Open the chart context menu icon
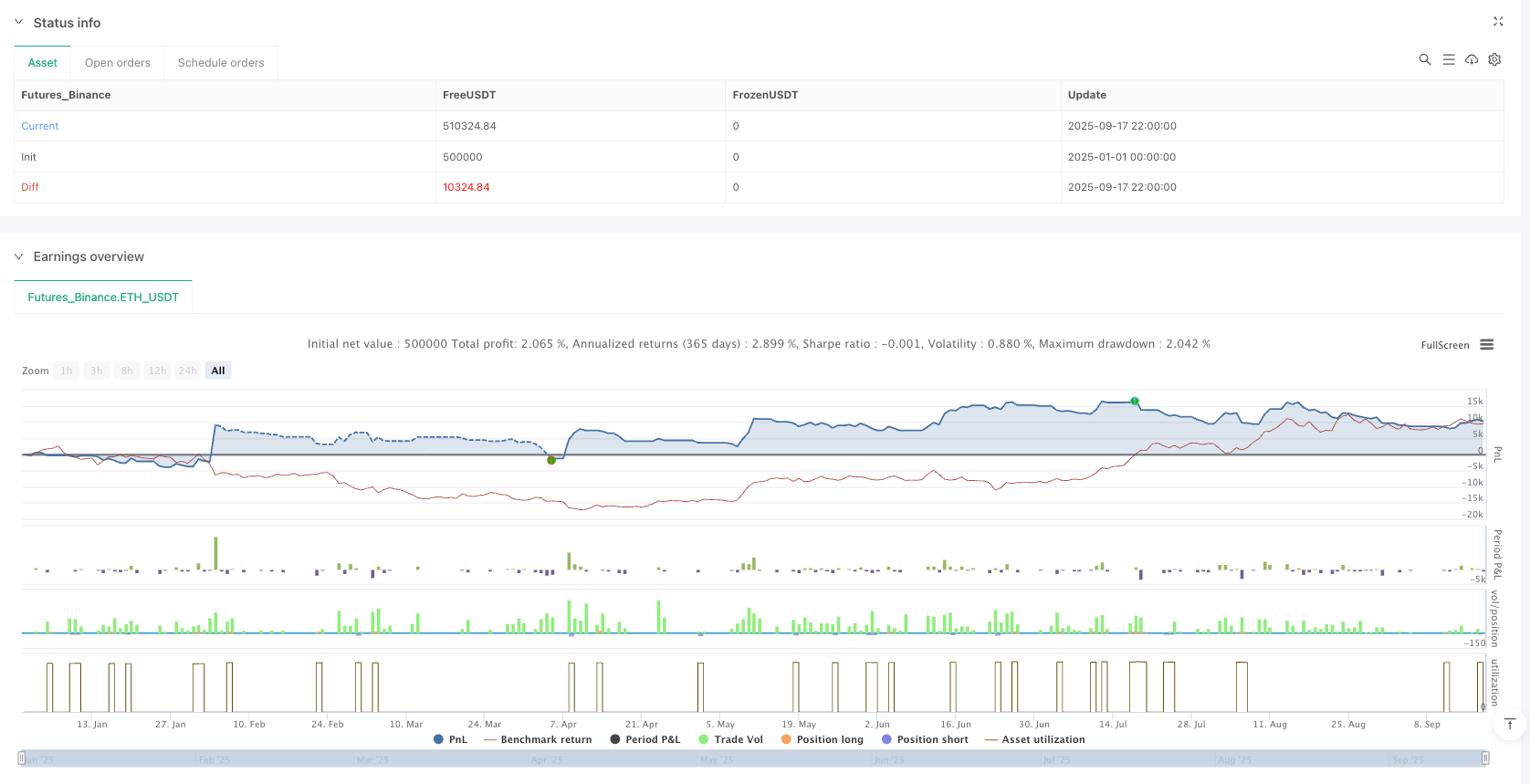The height and width of the screenshot is (784, 1530). tap(1487, 345)
